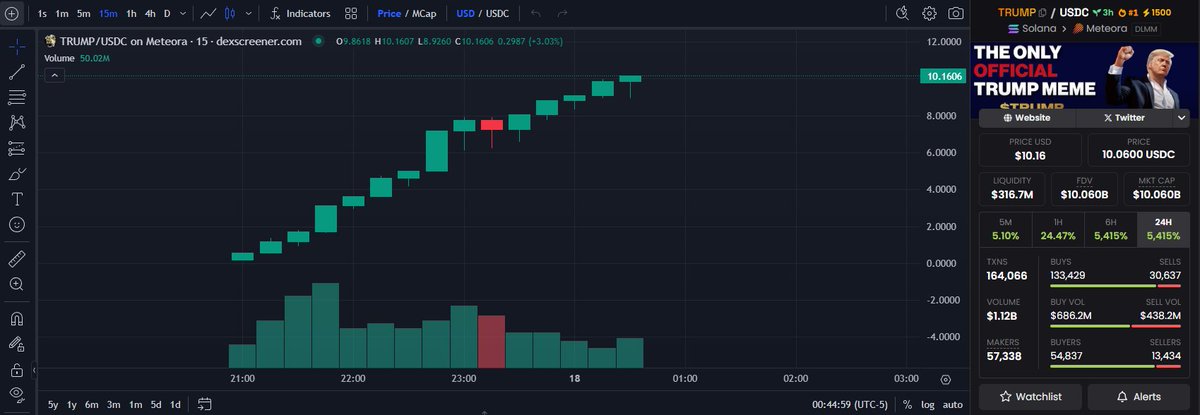Open the time zone menu showing UTC-5
Viewport: 1200px width, 415px height.
coord(850,404)
